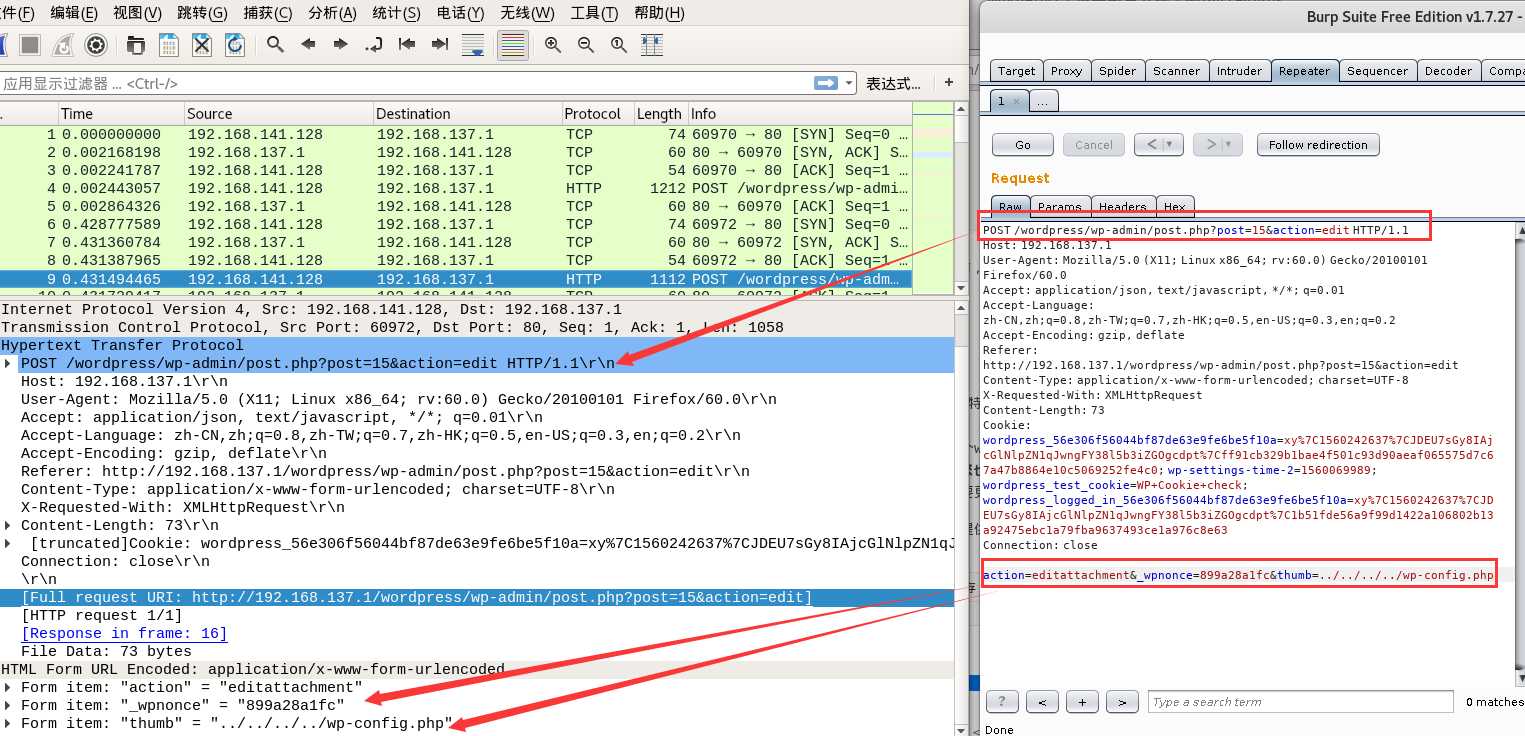Open the 编辑(E) menu

point(74,13)
